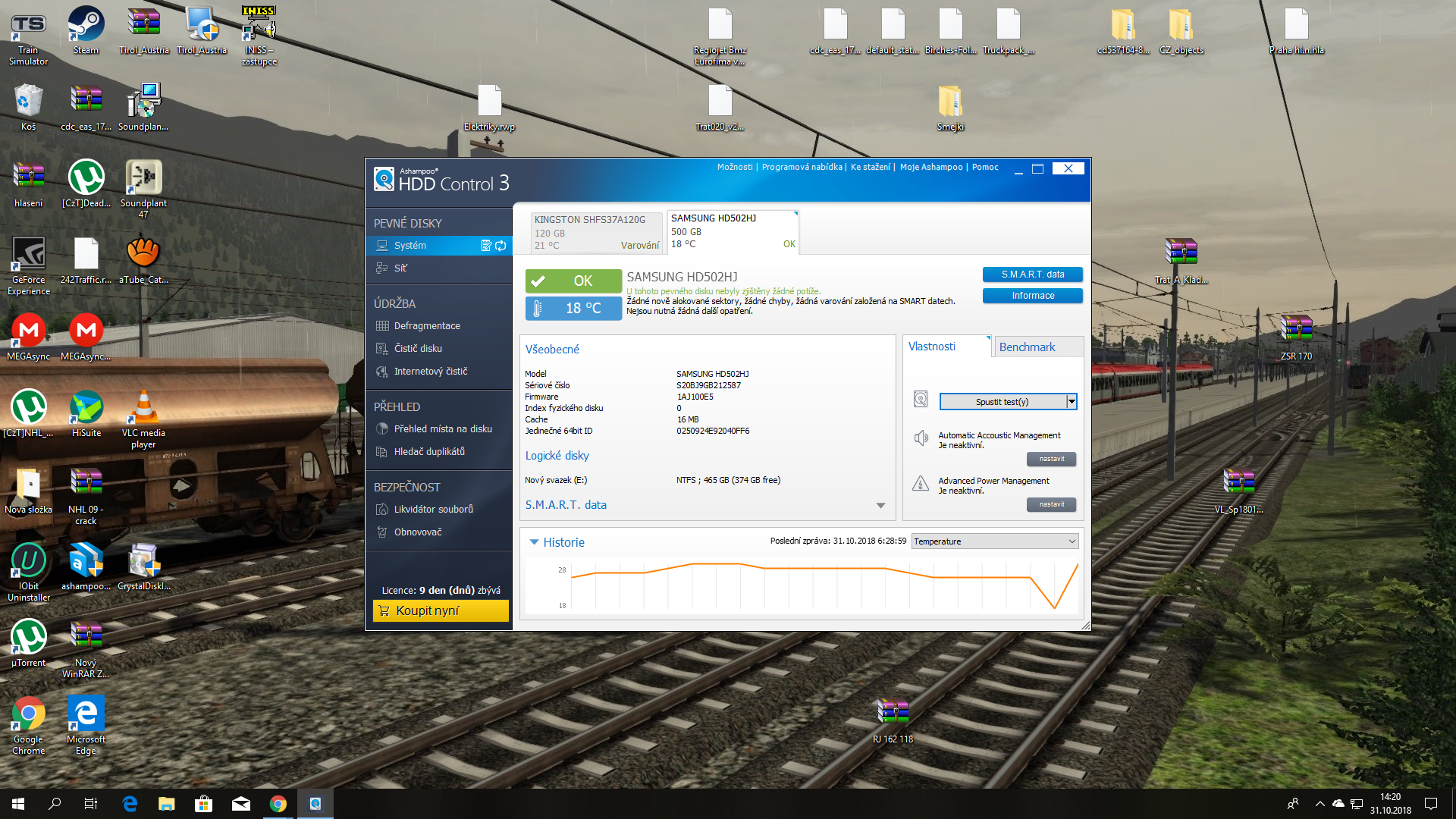Screen dimensions: 1456x819
Task: Click the notes icon on Systém row
Action: [486, 245]
